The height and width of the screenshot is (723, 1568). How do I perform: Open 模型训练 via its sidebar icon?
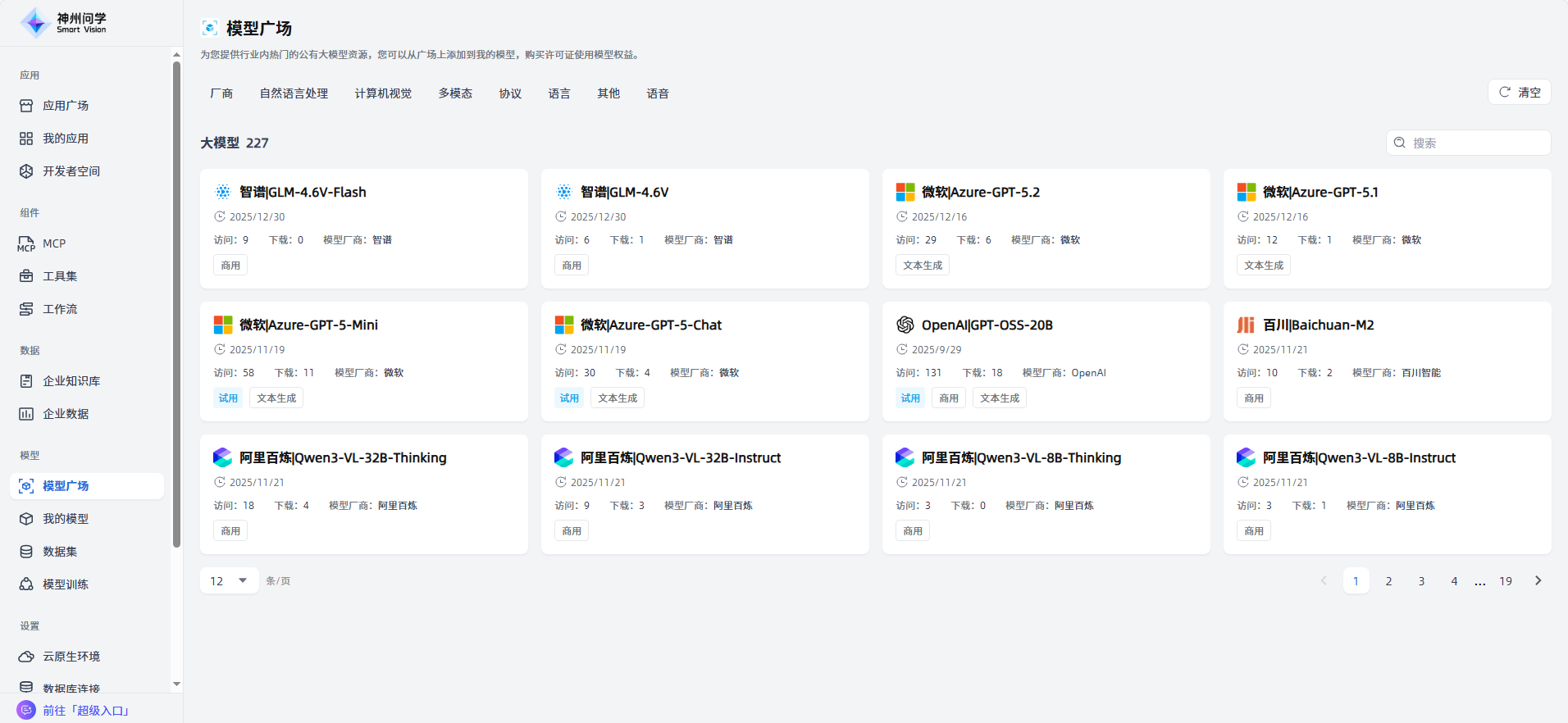26,584
